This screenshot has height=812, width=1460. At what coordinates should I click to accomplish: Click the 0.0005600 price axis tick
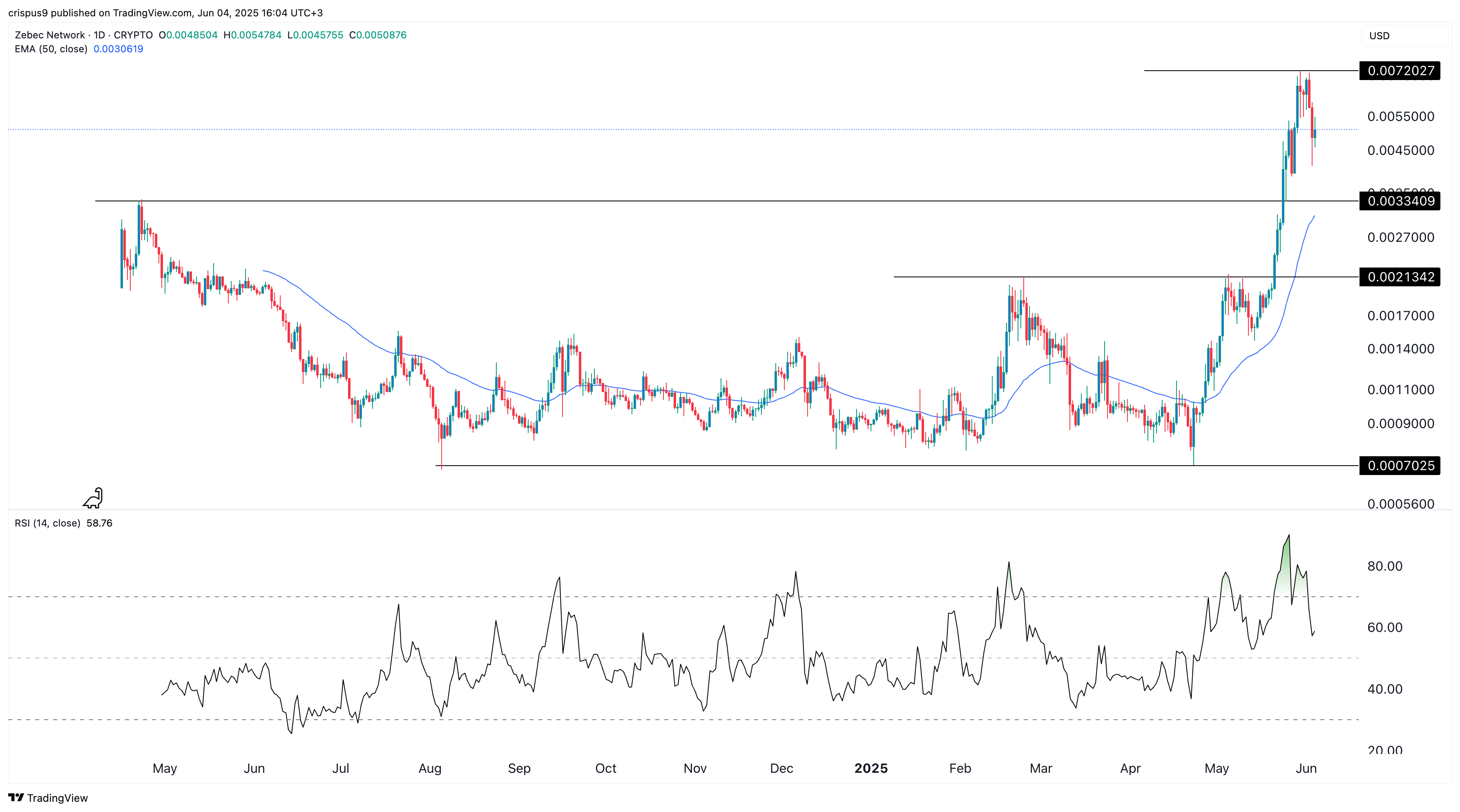pyautogui.click(x=1401, y=504)
